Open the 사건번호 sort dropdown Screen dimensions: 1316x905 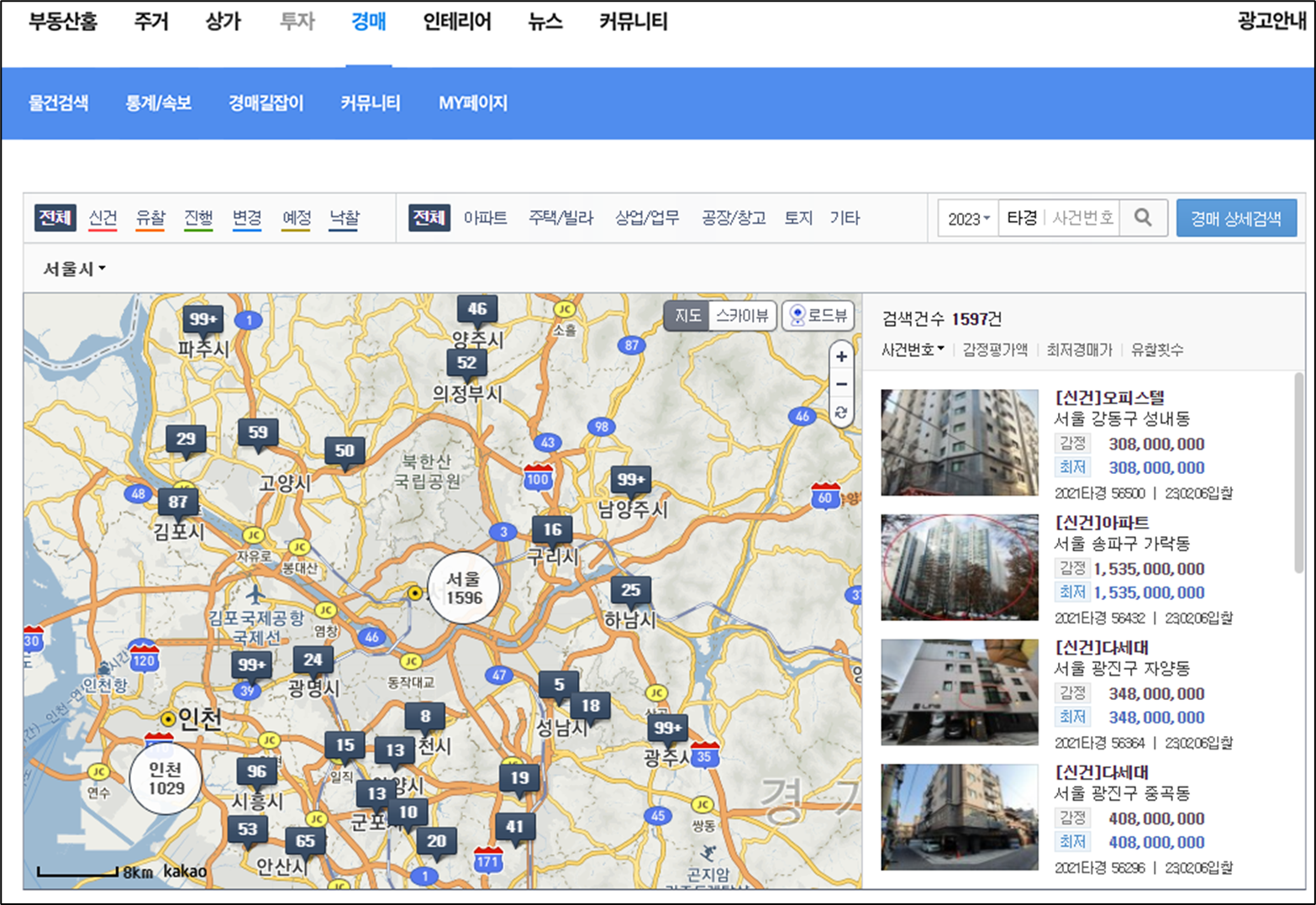[x=910, y=350]
